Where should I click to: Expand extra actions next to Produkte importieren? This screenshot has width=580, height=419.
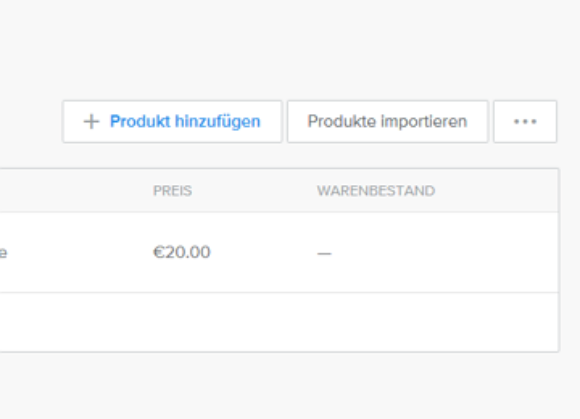tap(525, 121)
